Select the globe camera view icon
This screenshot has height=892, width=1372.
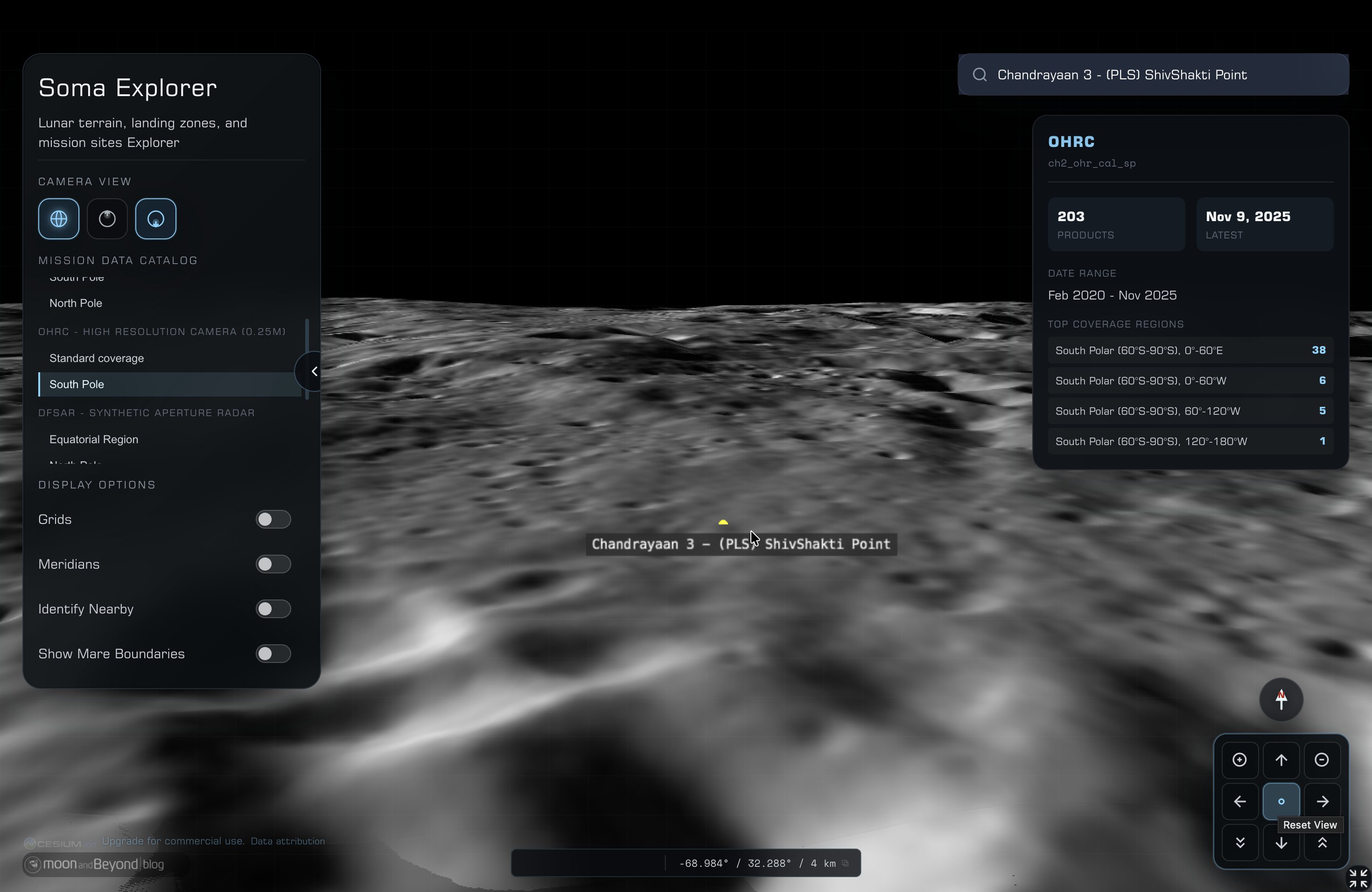point(59,219)
